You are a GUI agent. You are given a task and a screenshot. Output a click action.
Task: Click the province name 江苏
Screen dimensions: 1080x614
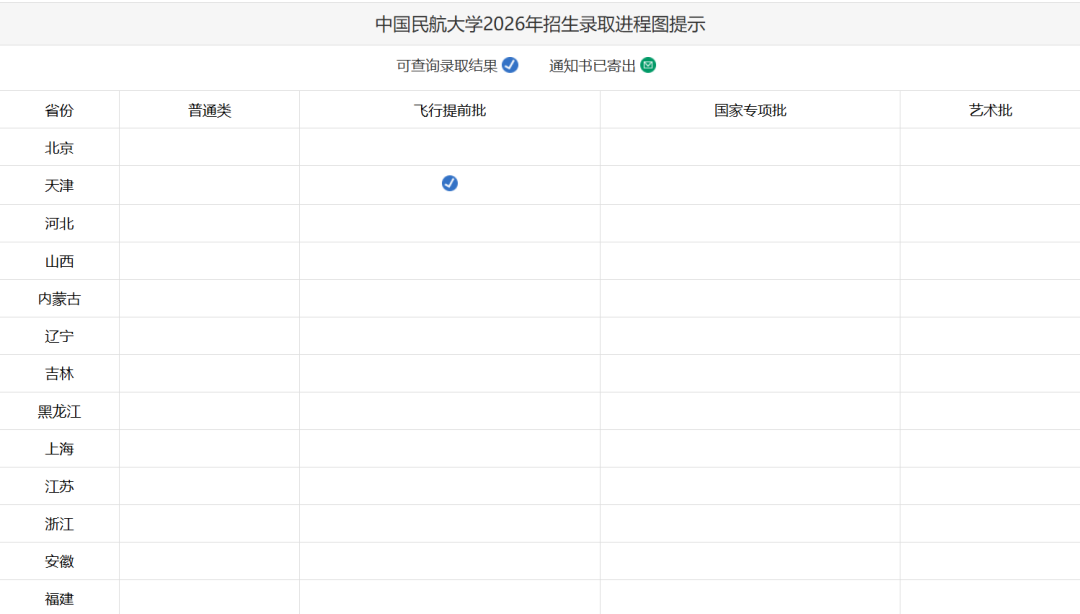59,487
